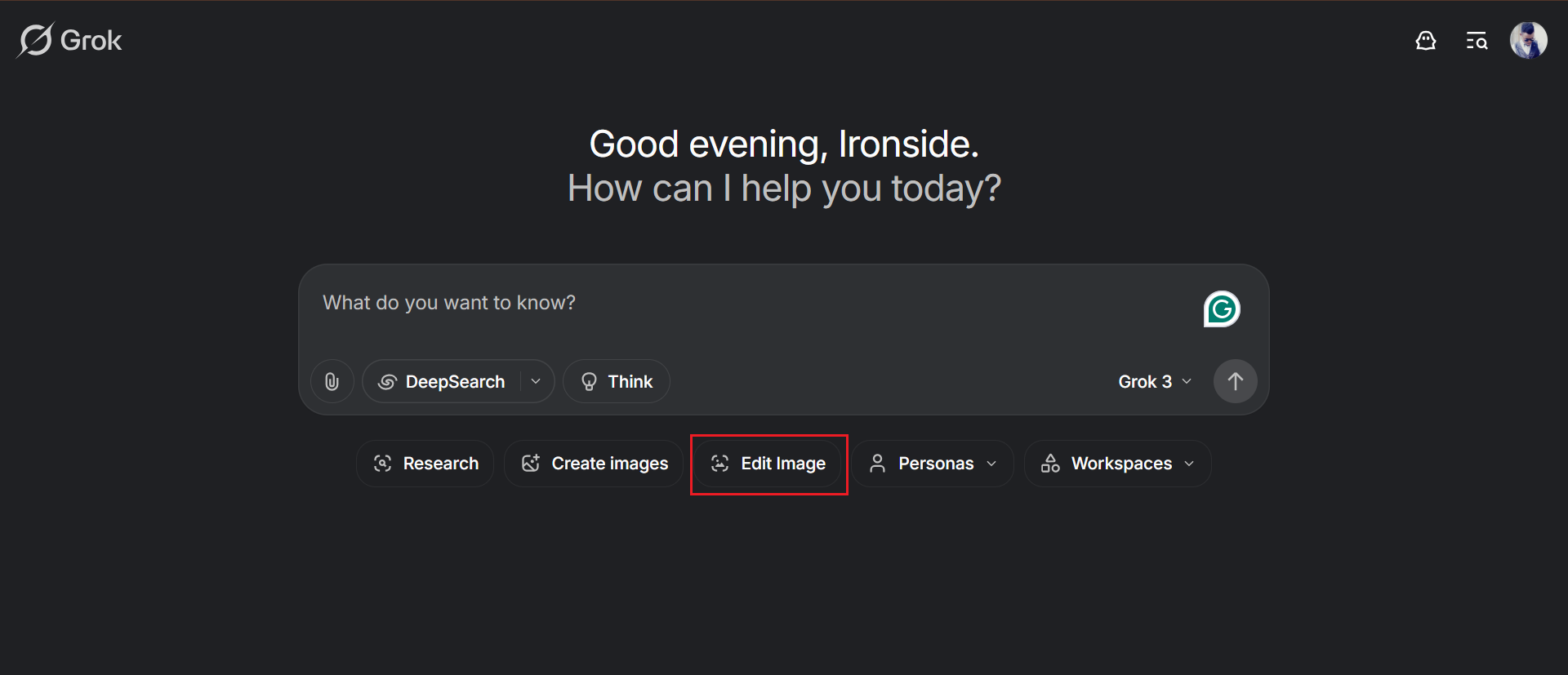This screenshot has height=675, width=1568.
Task: Select the Create images option
Action: pos(595,464)
